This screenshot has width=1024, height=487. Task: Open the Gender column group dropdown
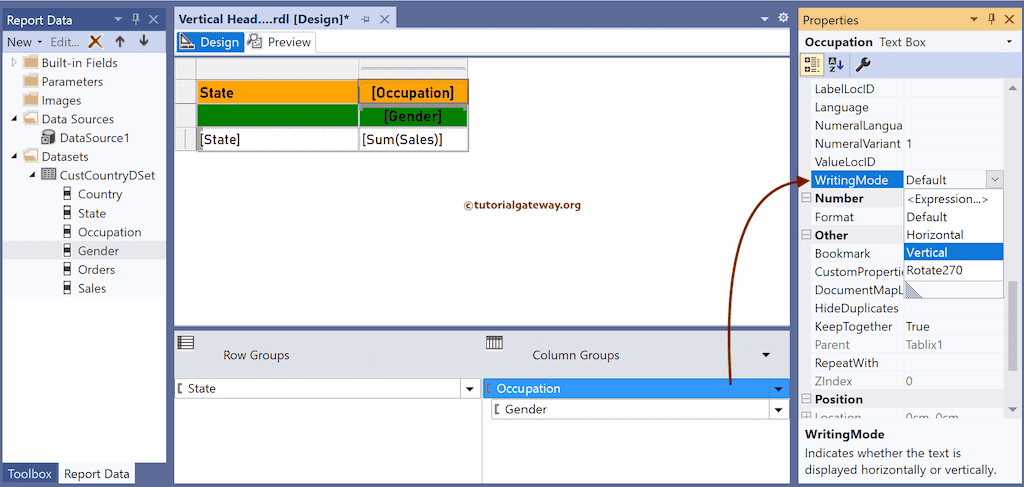[778, 410]
